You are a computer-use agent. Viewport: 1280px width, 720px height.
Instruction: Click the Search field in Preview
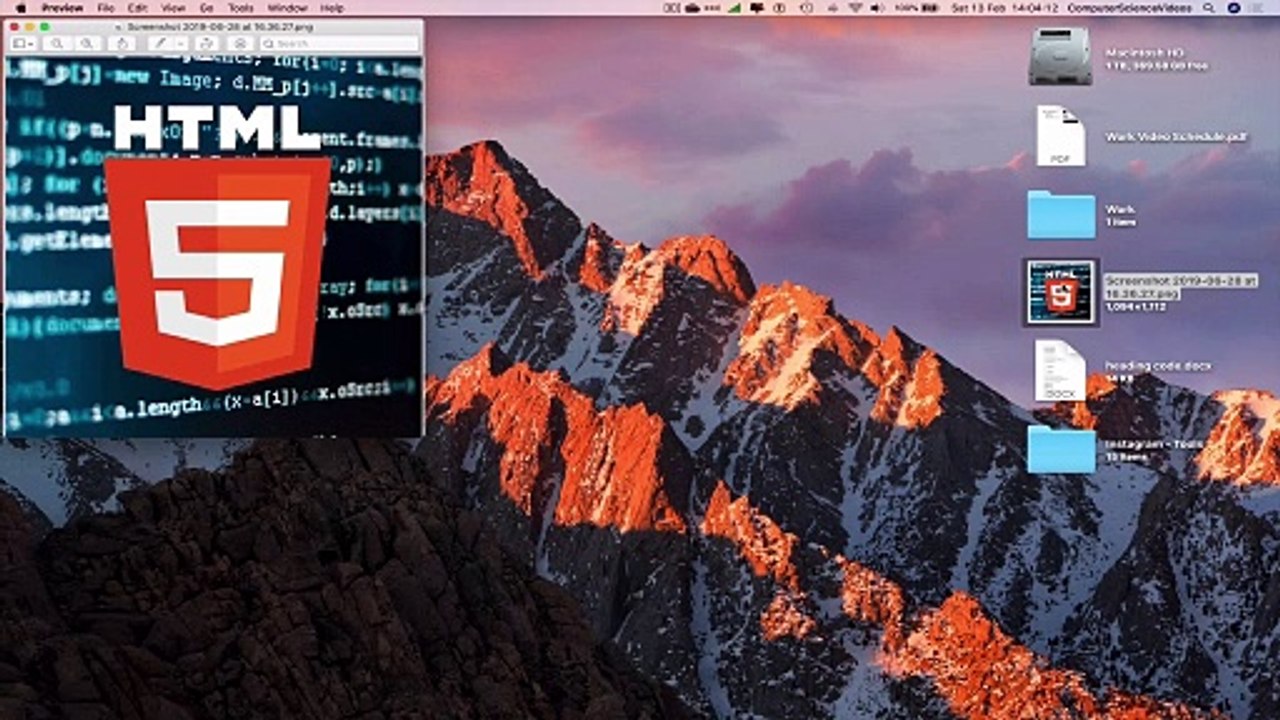339,43
